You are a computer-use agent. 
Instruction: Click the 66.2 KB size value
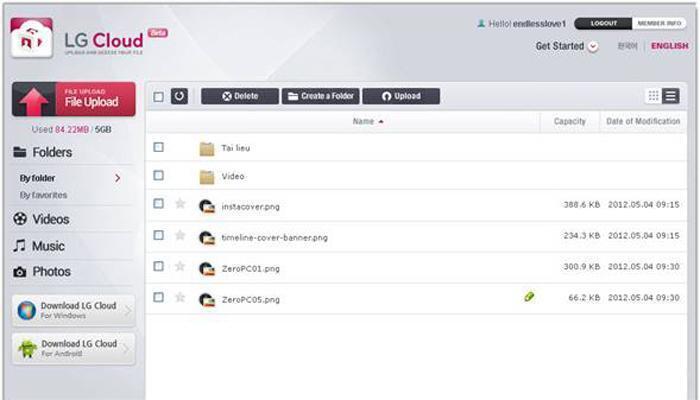click(584, 297)
